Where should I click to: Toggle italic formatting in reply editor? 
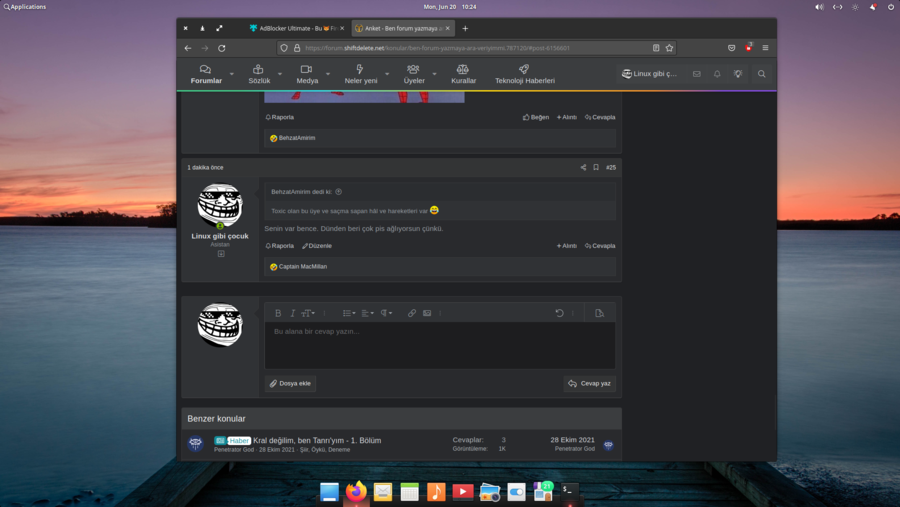click(x=292, y=313)
